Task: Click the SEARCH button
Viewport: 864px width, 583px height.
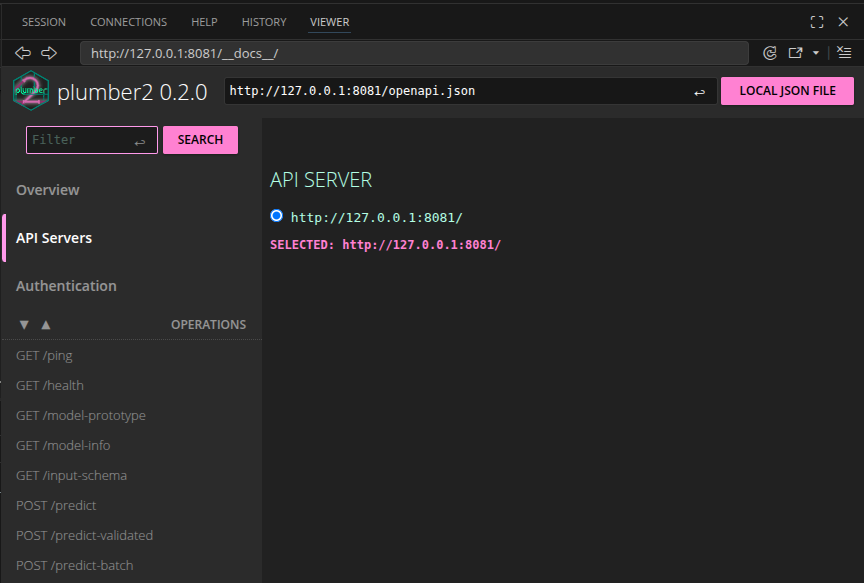Action: pyautogui.click(x=201, y=140)
